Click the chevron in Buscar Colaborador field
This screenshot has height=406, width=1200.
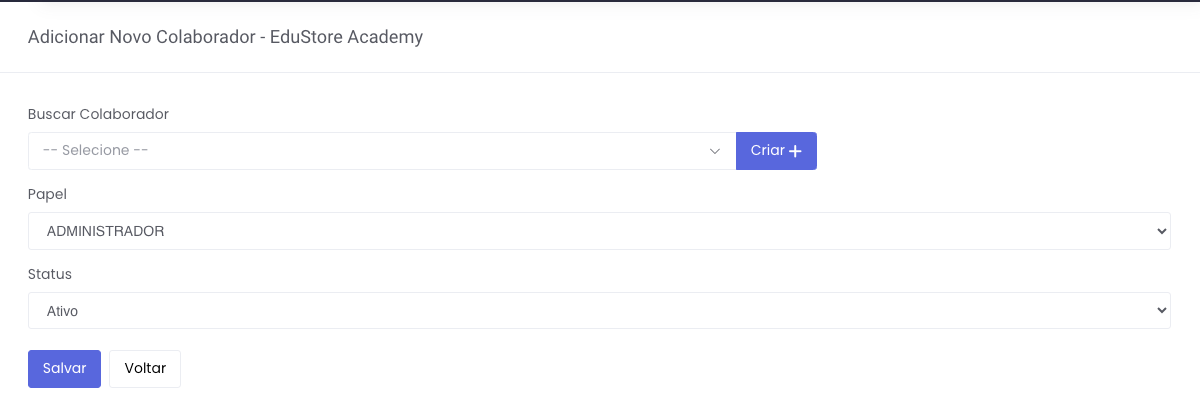coord(715,151)
